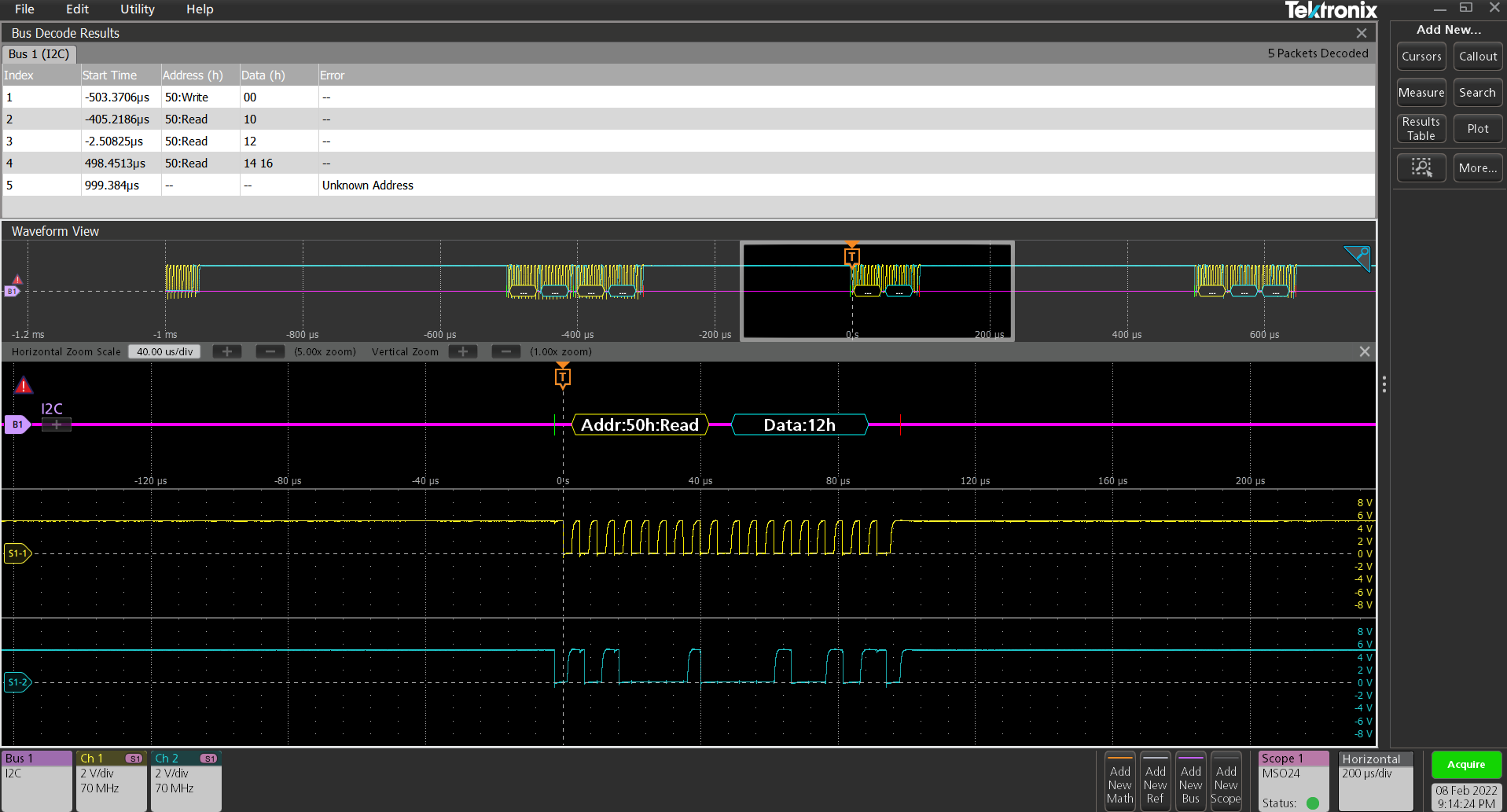
Task: Select the B1 bus badge on waveform
Action: [17, 424]
